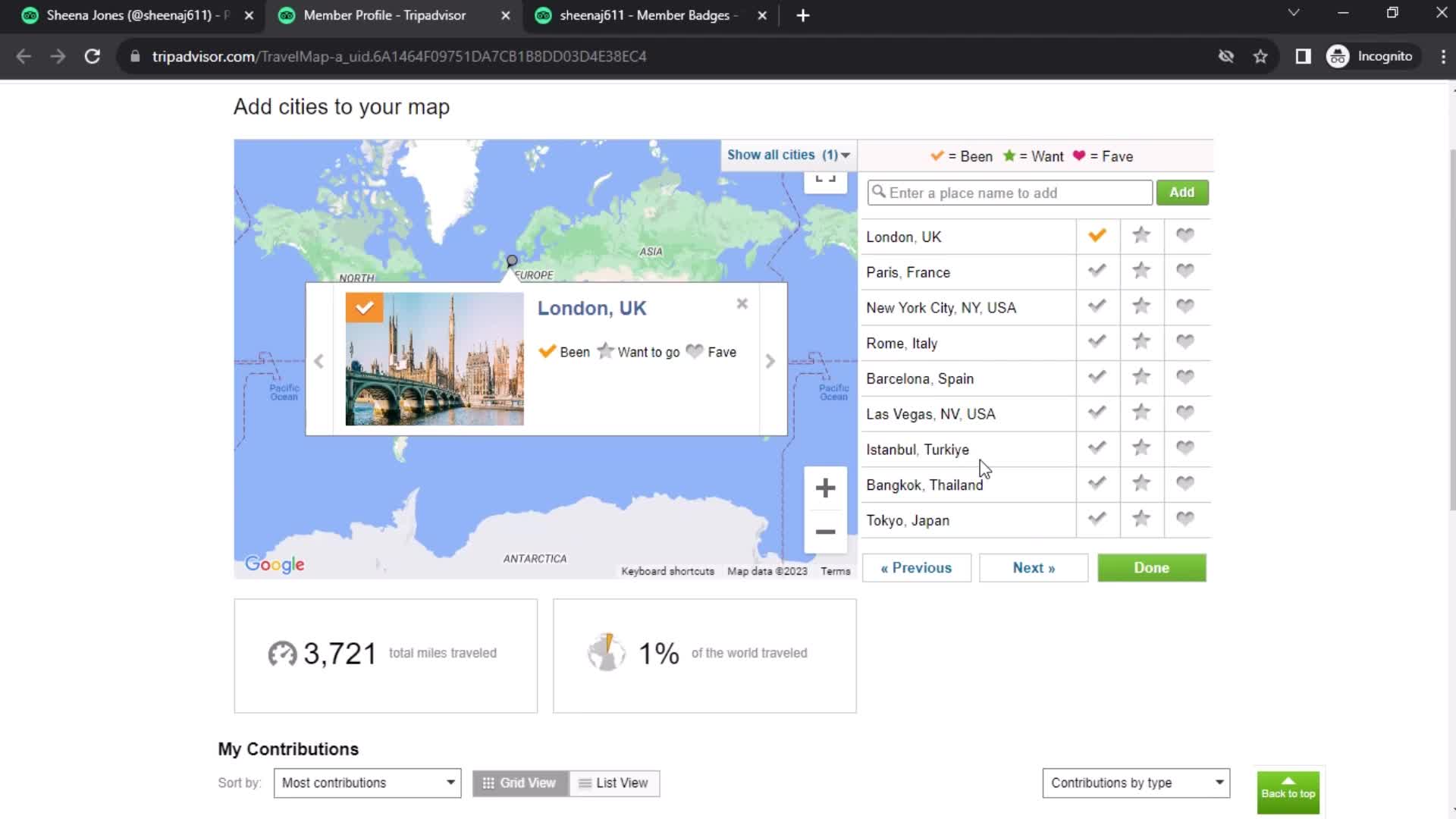The image size is (1456, 819).
Task: Open London, UK link in popup
Action: tap(591, 308)
